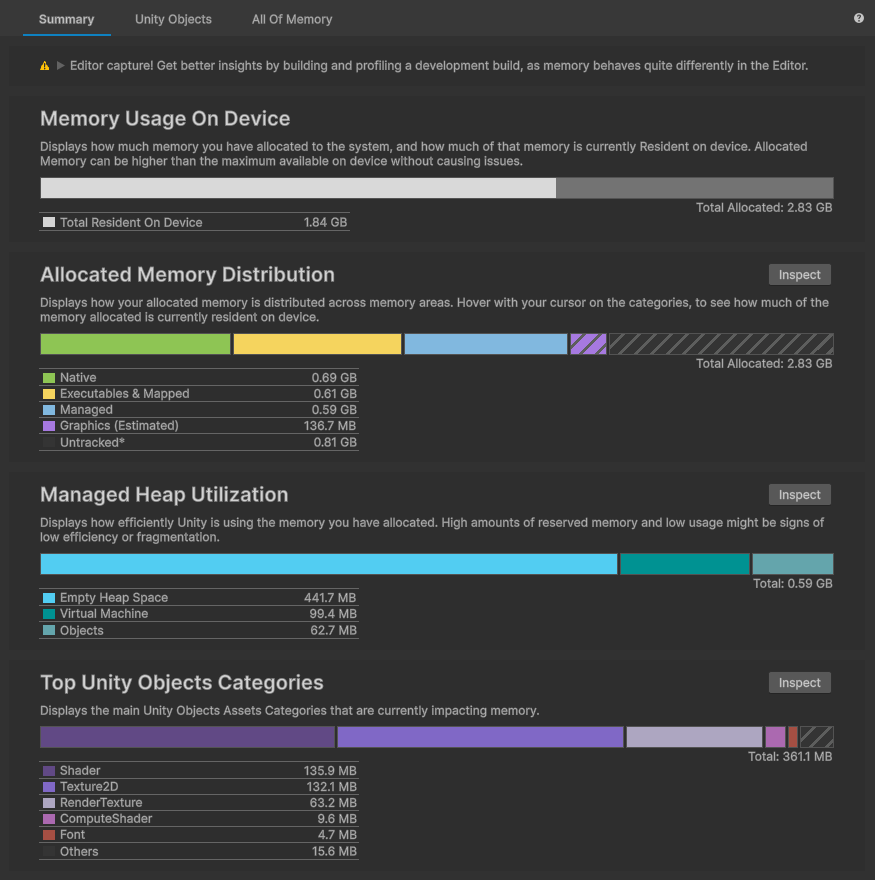Click the Total Resident On Device swatch
This screenshot has height=880, width=875.
coord(49,222)
